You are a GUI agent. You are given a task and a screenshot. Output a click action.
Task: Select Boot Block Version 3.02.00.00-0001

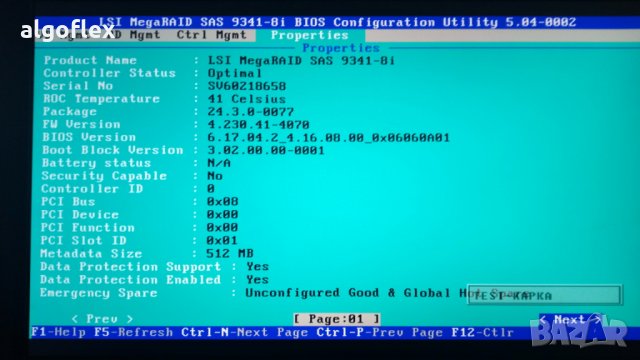click(266, 150)
